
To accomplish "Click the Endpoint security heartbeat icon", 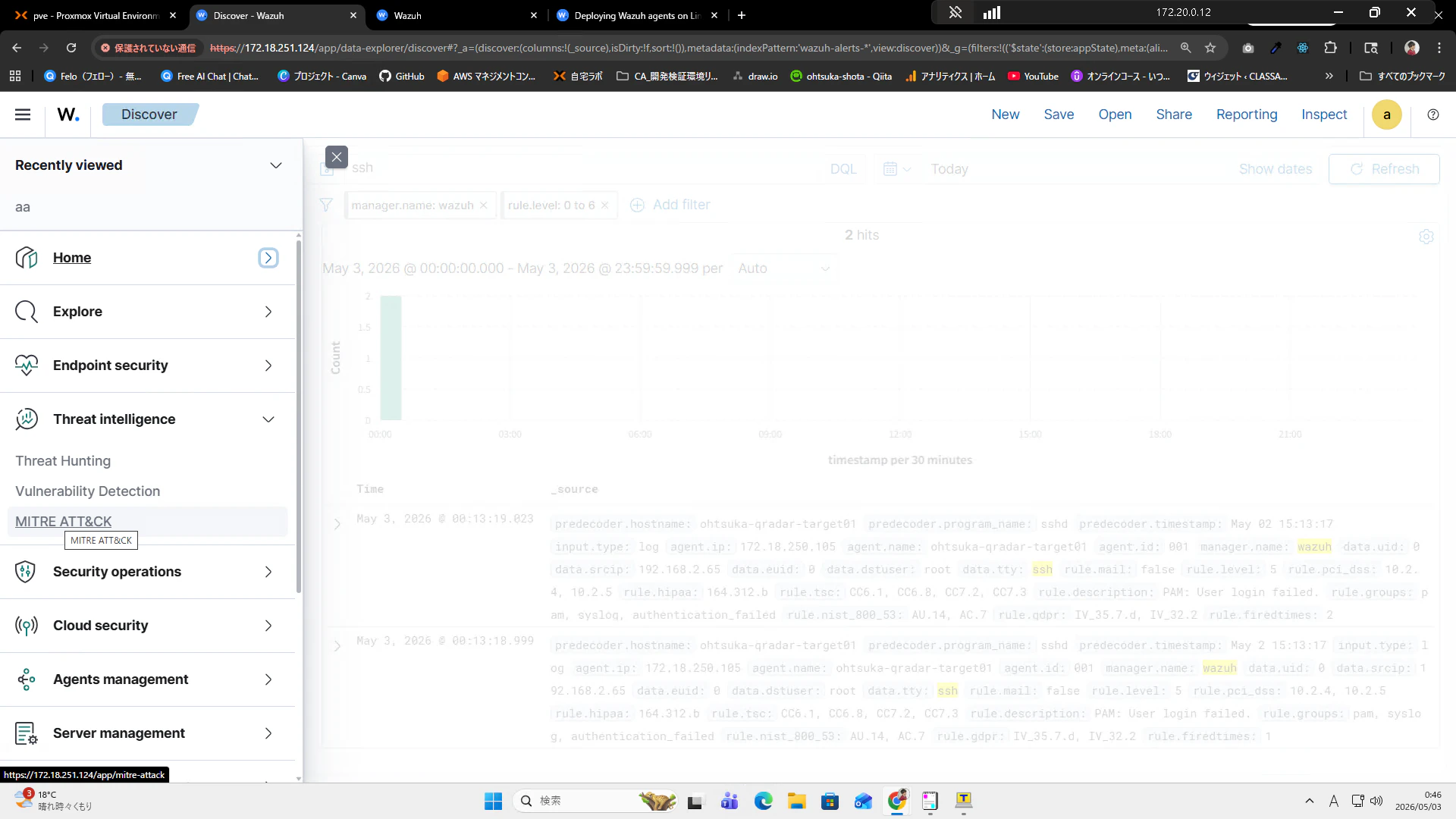I will point(27,366).
